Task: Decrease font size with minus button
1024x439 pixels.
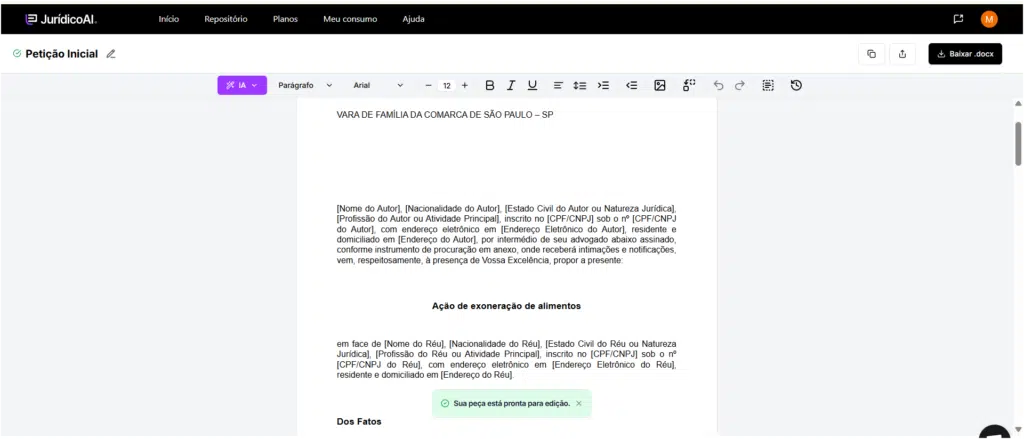Action: [x=428, y=86]
